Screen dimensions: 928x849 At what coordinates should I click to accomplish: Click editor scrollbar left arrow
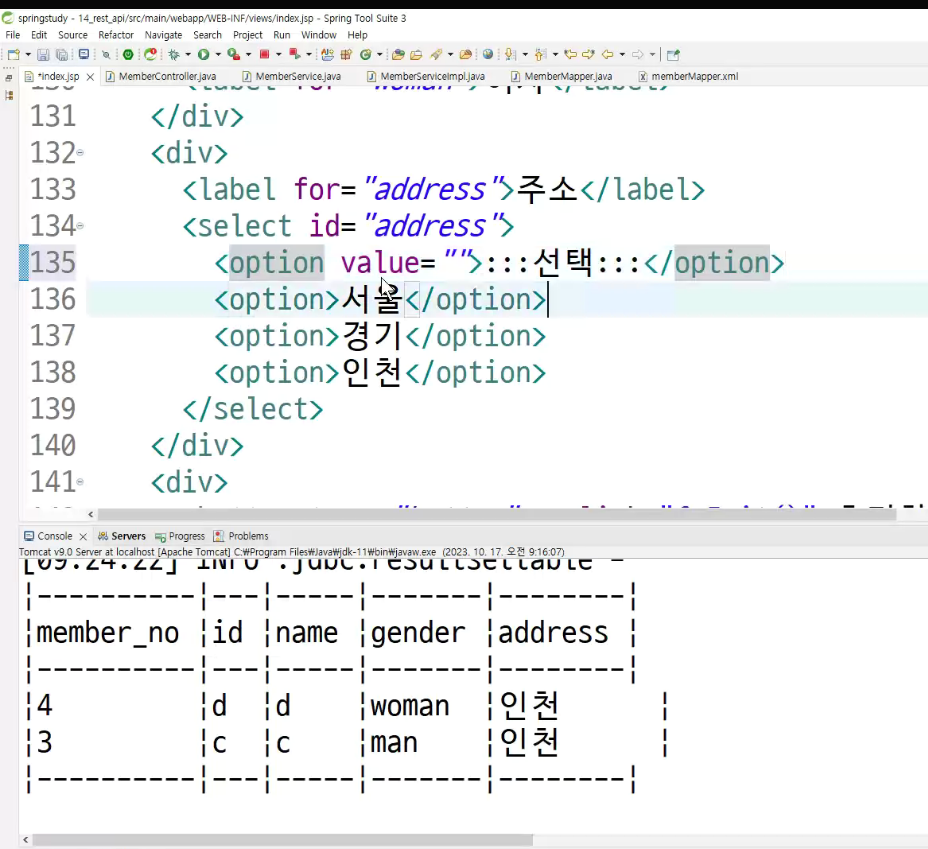[x=91, y=514]
